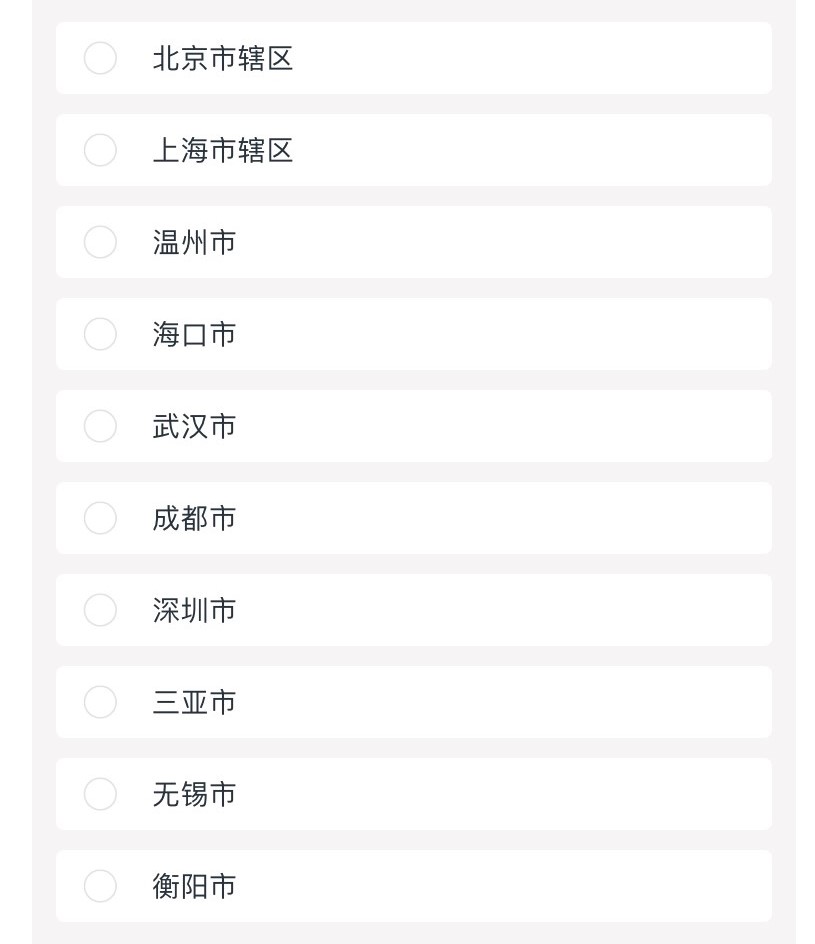The image size is (815, 944).
Task: Select the 上海市辖区 radio button
Action: click(x=100, y=151)
